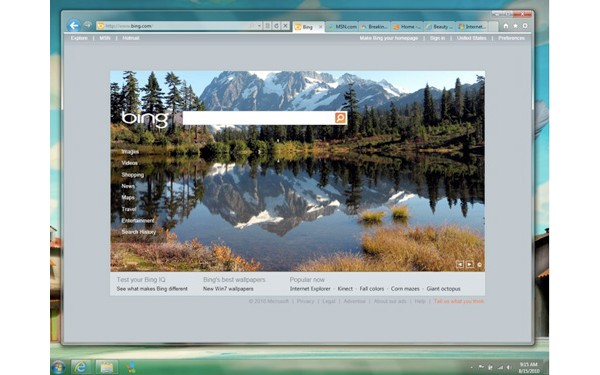The image size is (600, 375).
Task: Switch to the Internet... tab
Action: click(x=472, y=27)
